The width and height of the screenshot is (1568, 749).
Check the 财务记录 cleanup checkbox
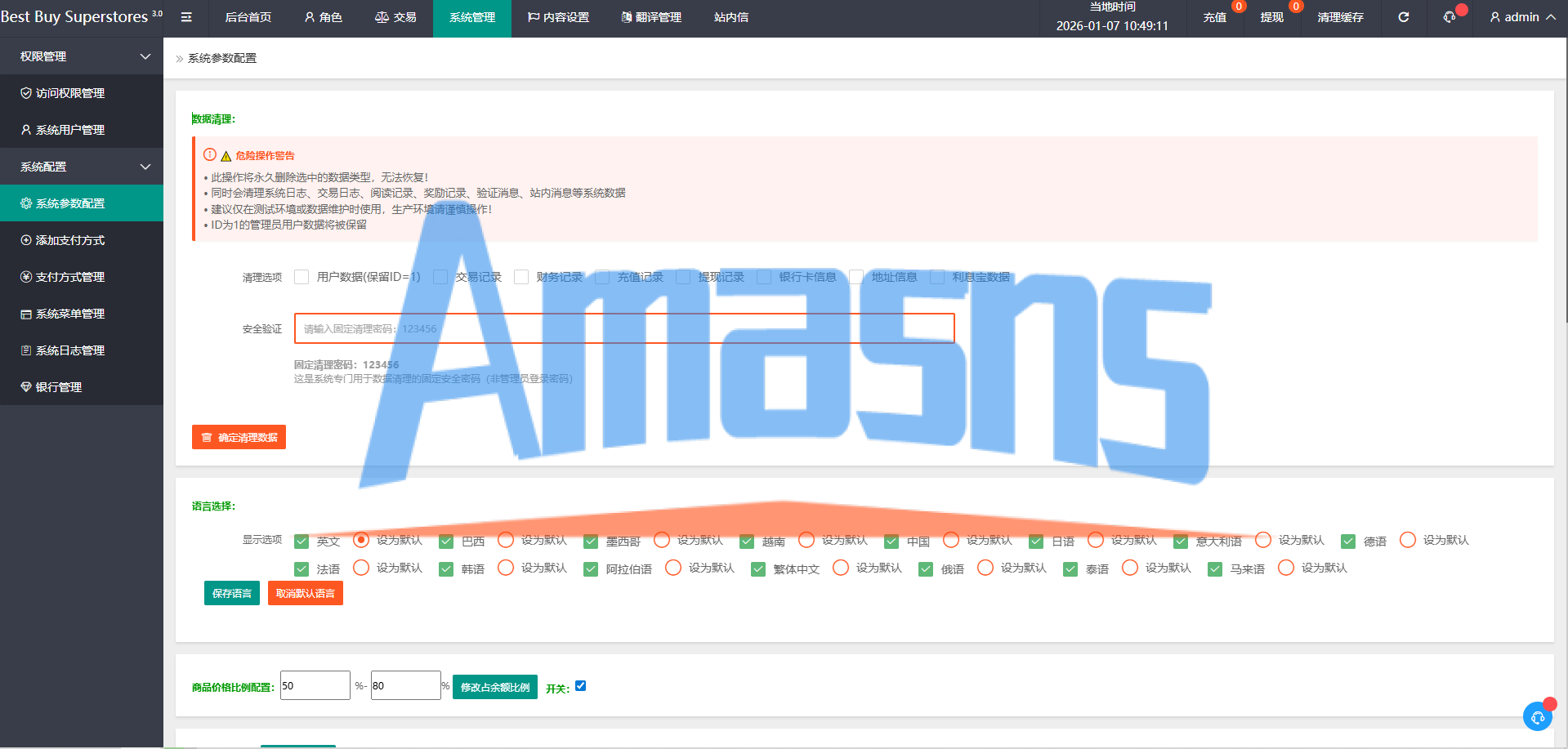click(x=521, y=277)
